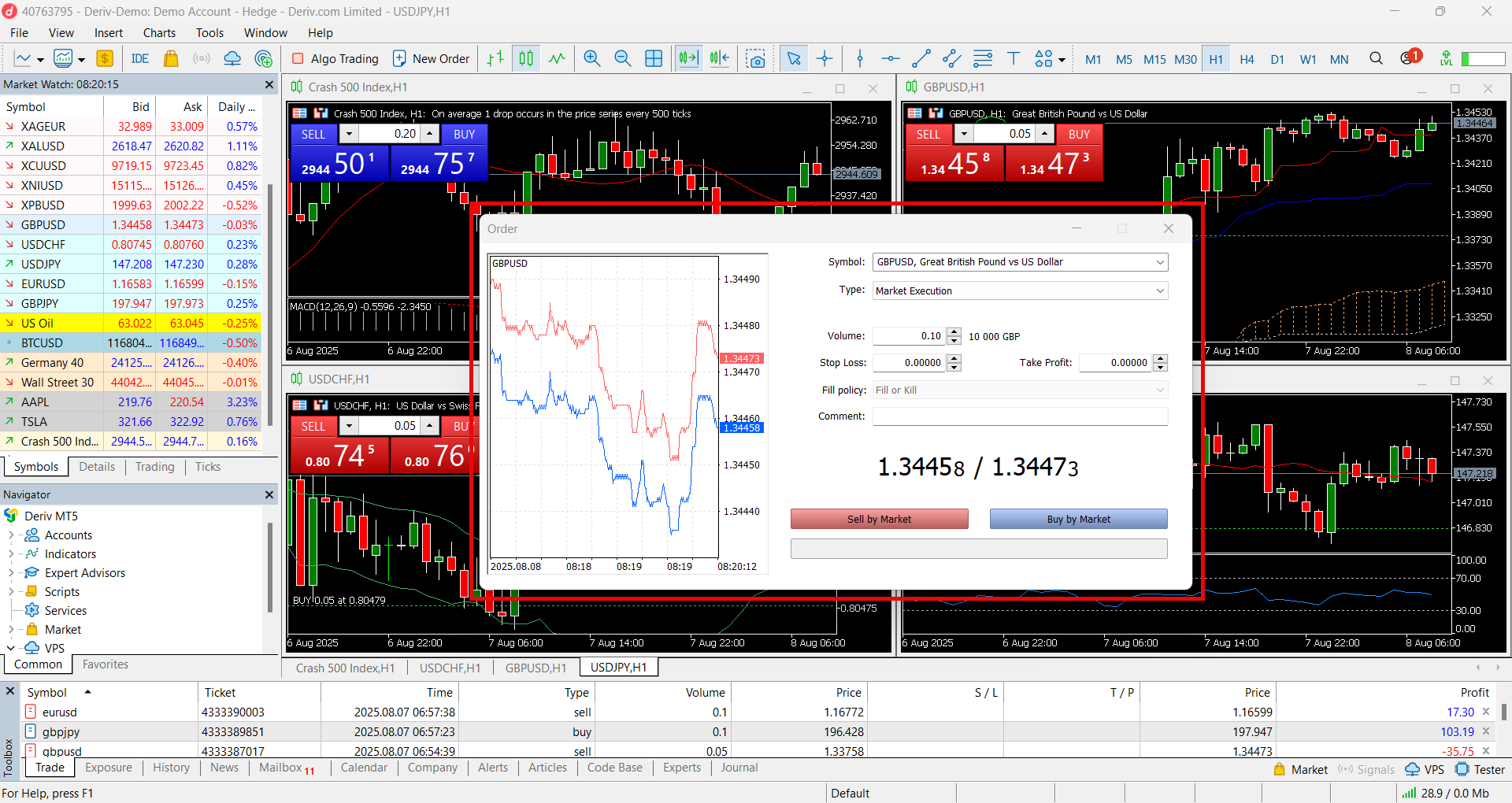Expand the Expert Advisors tree node
Image resolution: width=1512 pixels, height=803 pixels.
coord(11,573)
